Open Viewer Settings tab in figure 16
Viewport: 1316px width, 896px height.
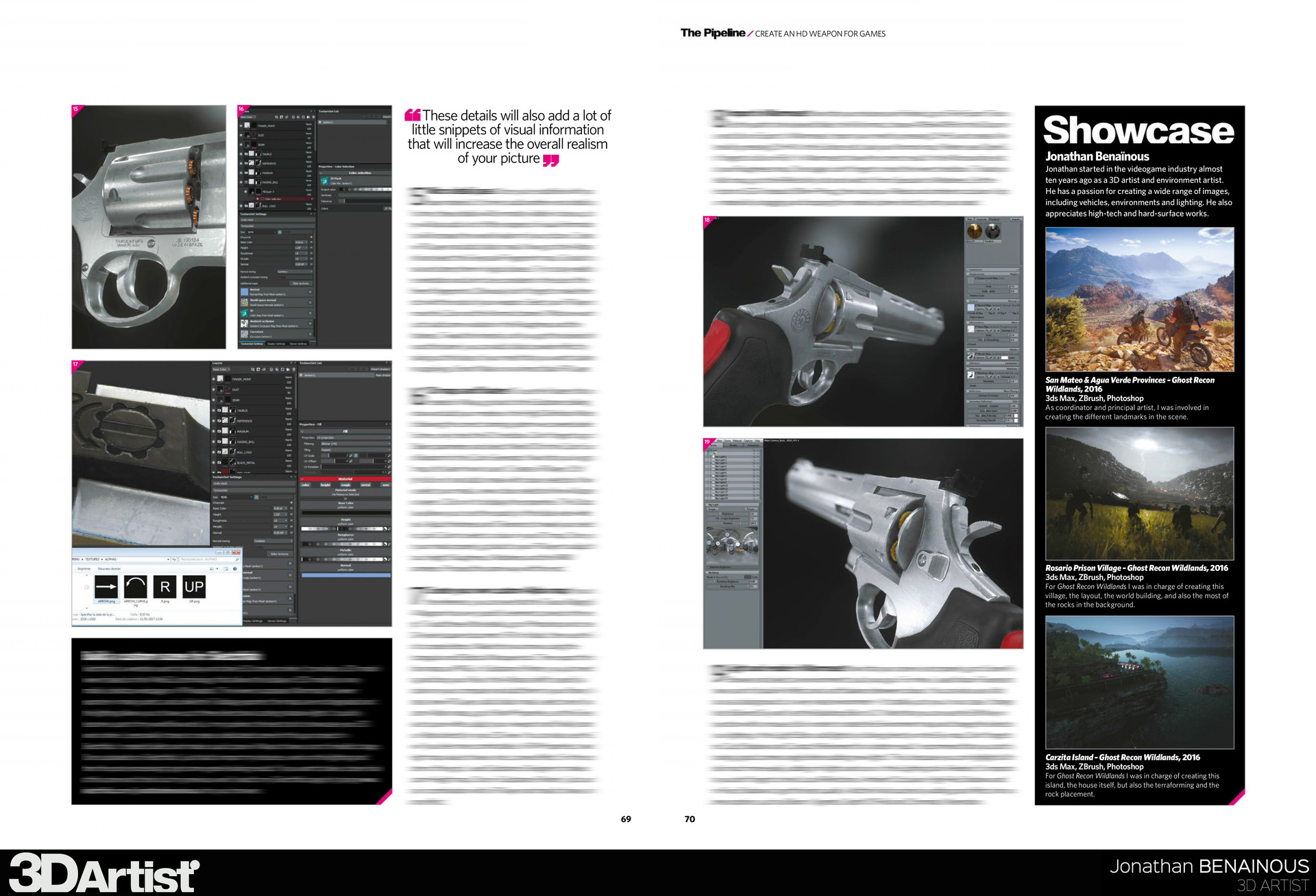coord(297,344)
